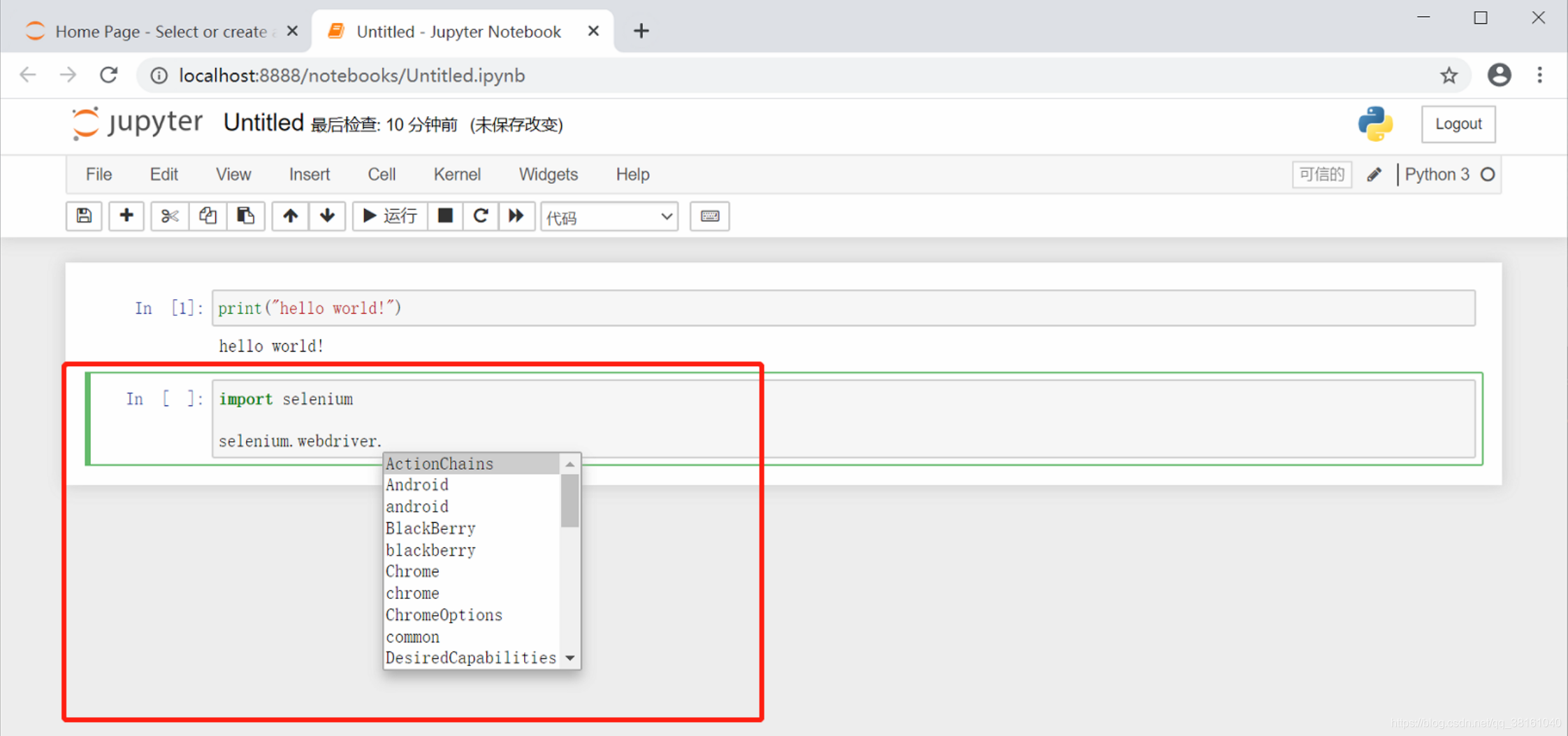The width and height of the screenshot is (1568, 736).
Task: Click the 可信的 trusted notebook indicator
Action: pyautogui.click(x=1321, y=174)
